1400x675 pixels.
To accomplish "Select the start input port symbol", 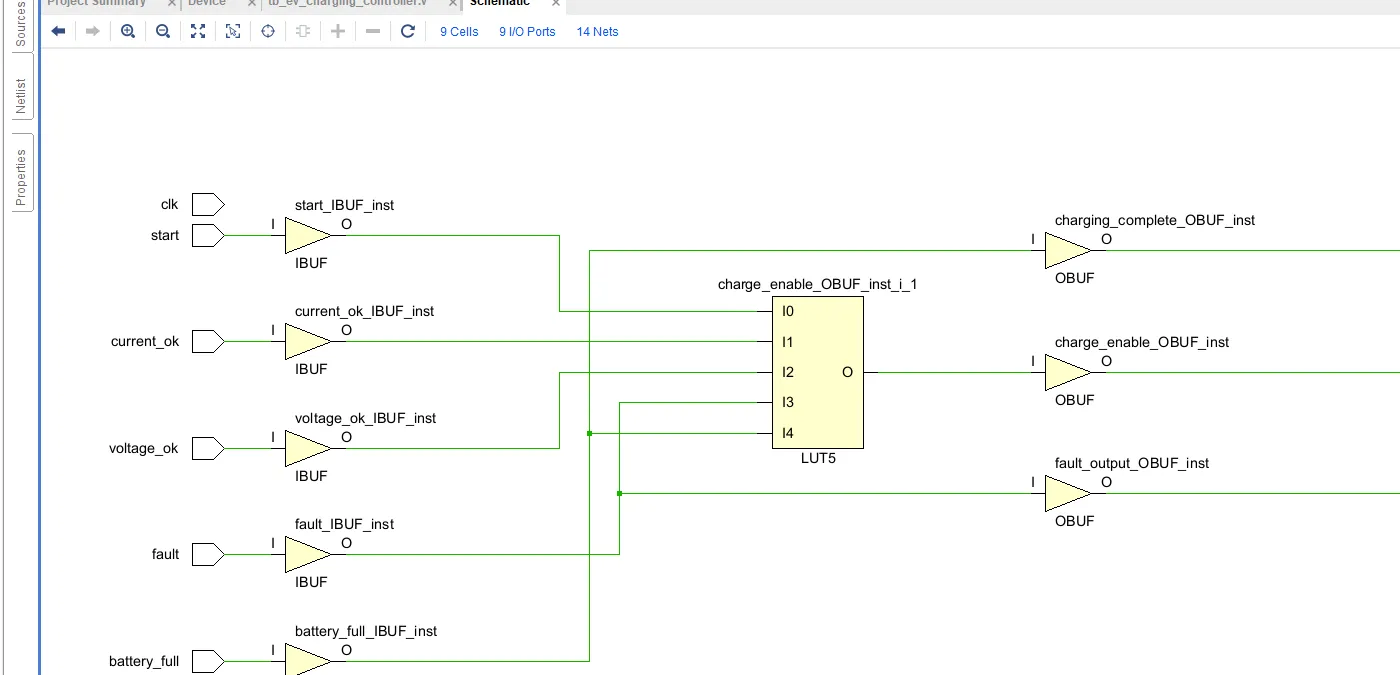I will pyautogui.click(x=208, y=236).
